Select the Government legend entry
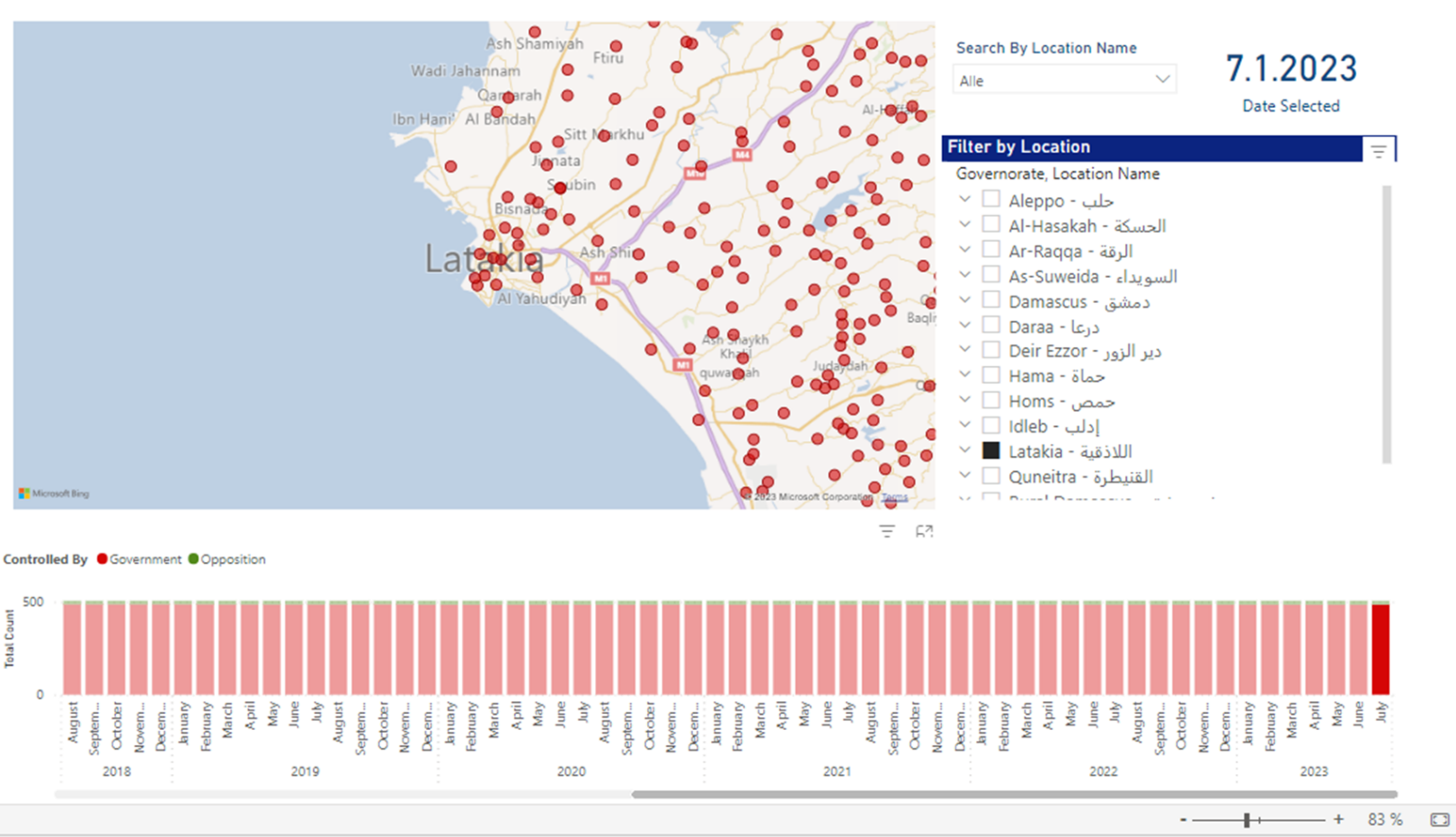Viewport: 1456px width, 837px height. [x=139, y=559]
